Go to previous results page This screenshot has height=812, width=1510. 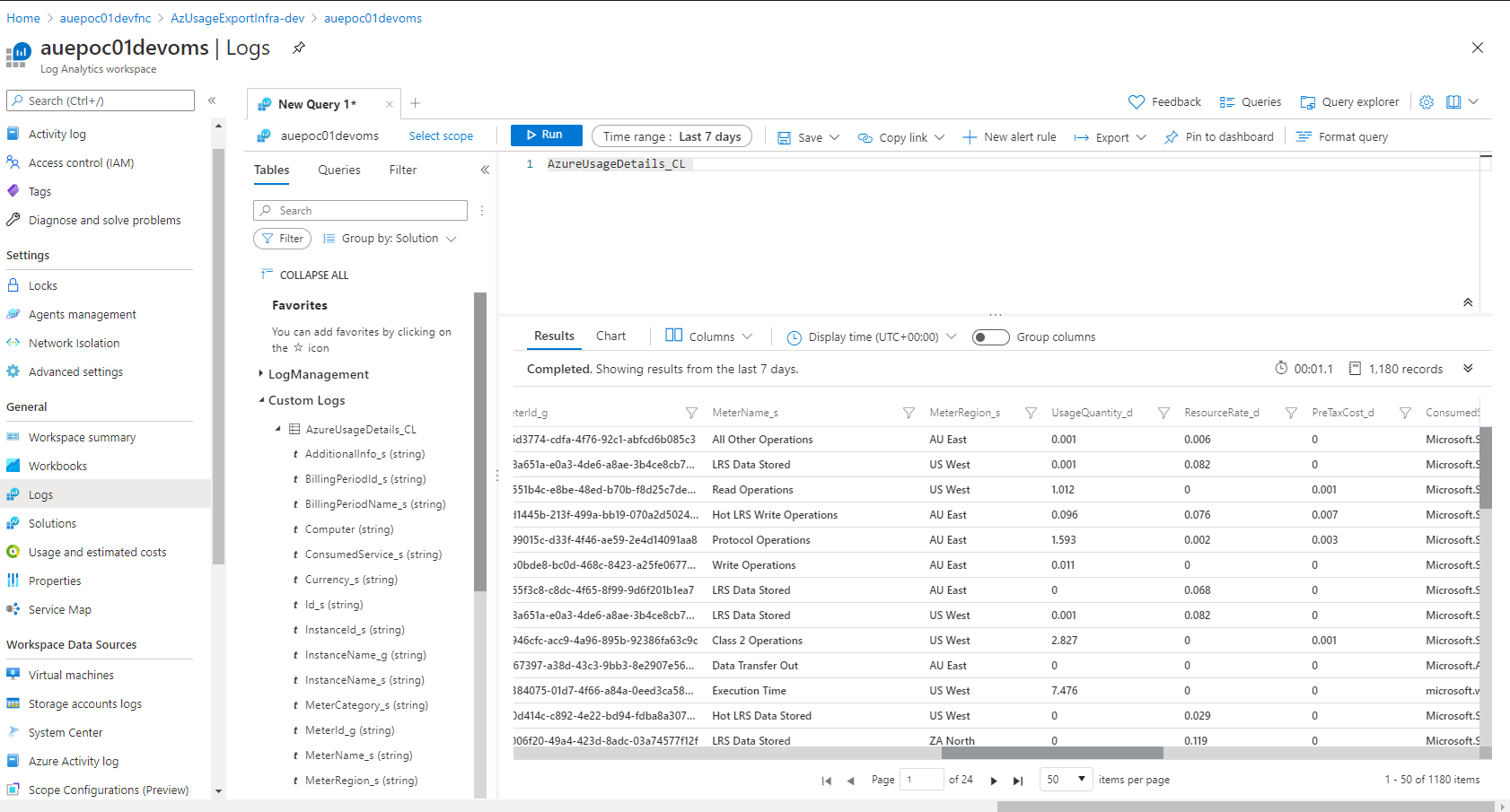[x=850, y=781]
